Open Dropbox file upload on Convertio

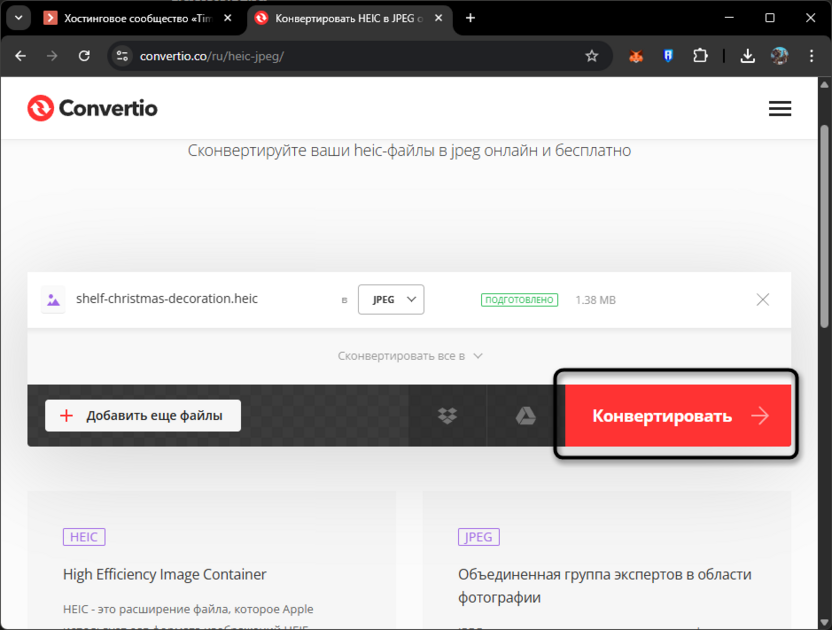[447, 415]
